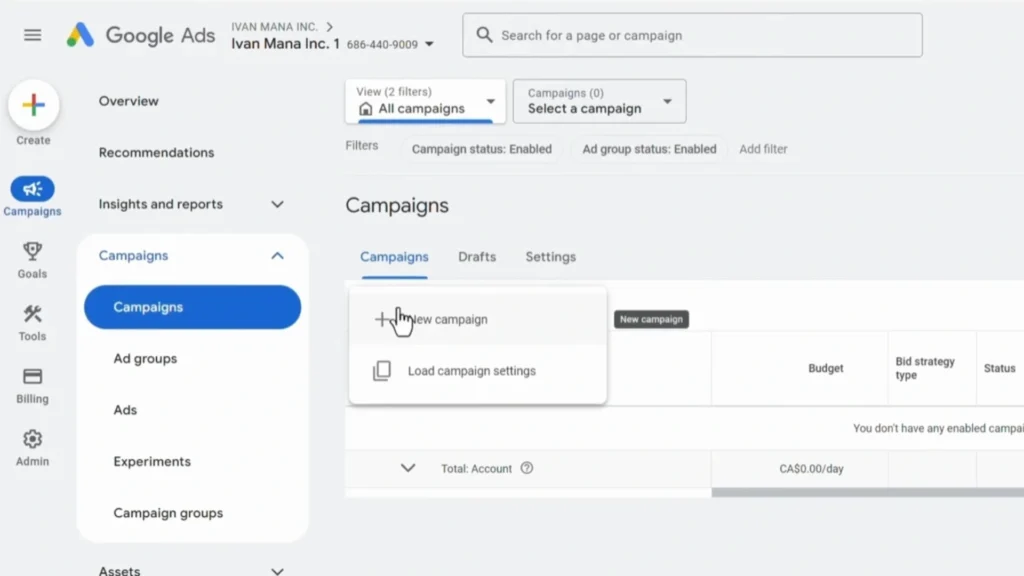The image size is (1024, 576).
Task: Click the copy icon for Load campaign settings
Action: pyautogui.click(x=382, y=371)
